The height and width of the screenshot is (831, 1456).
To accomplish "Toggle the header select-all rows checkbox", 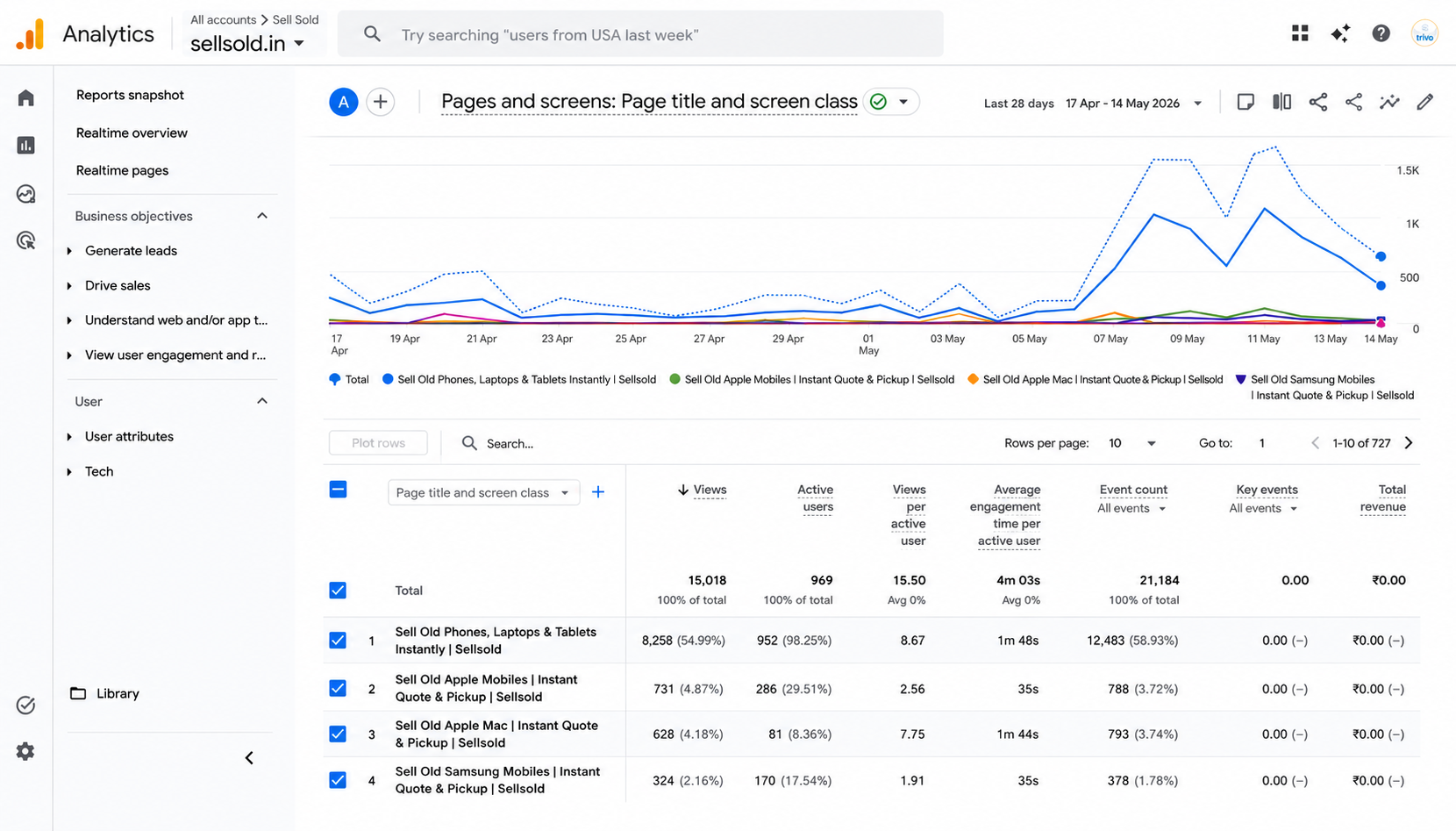I will 338,490.
